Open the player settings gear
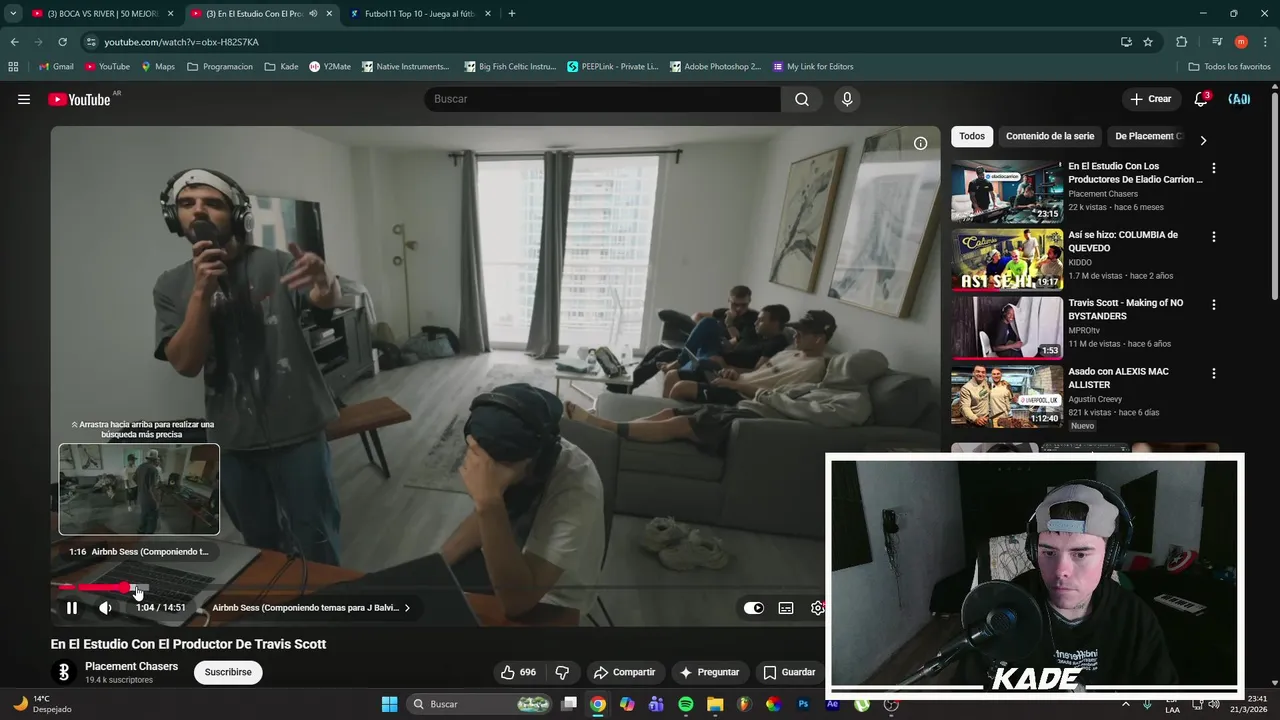The height and width of the screenshot is (720, 1280). [x=817, y=608]
